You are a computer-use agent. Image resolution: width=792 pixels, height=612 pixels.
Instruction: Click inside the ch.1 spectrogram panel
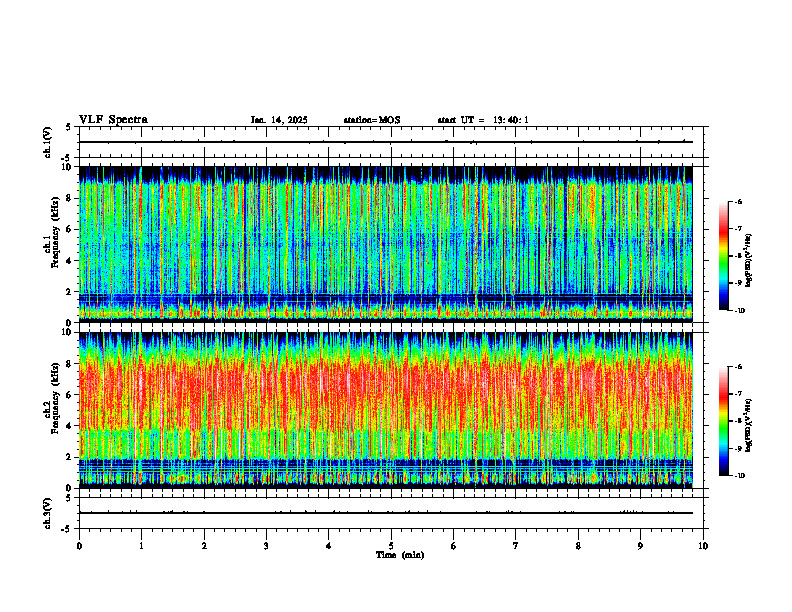[386, 244]
